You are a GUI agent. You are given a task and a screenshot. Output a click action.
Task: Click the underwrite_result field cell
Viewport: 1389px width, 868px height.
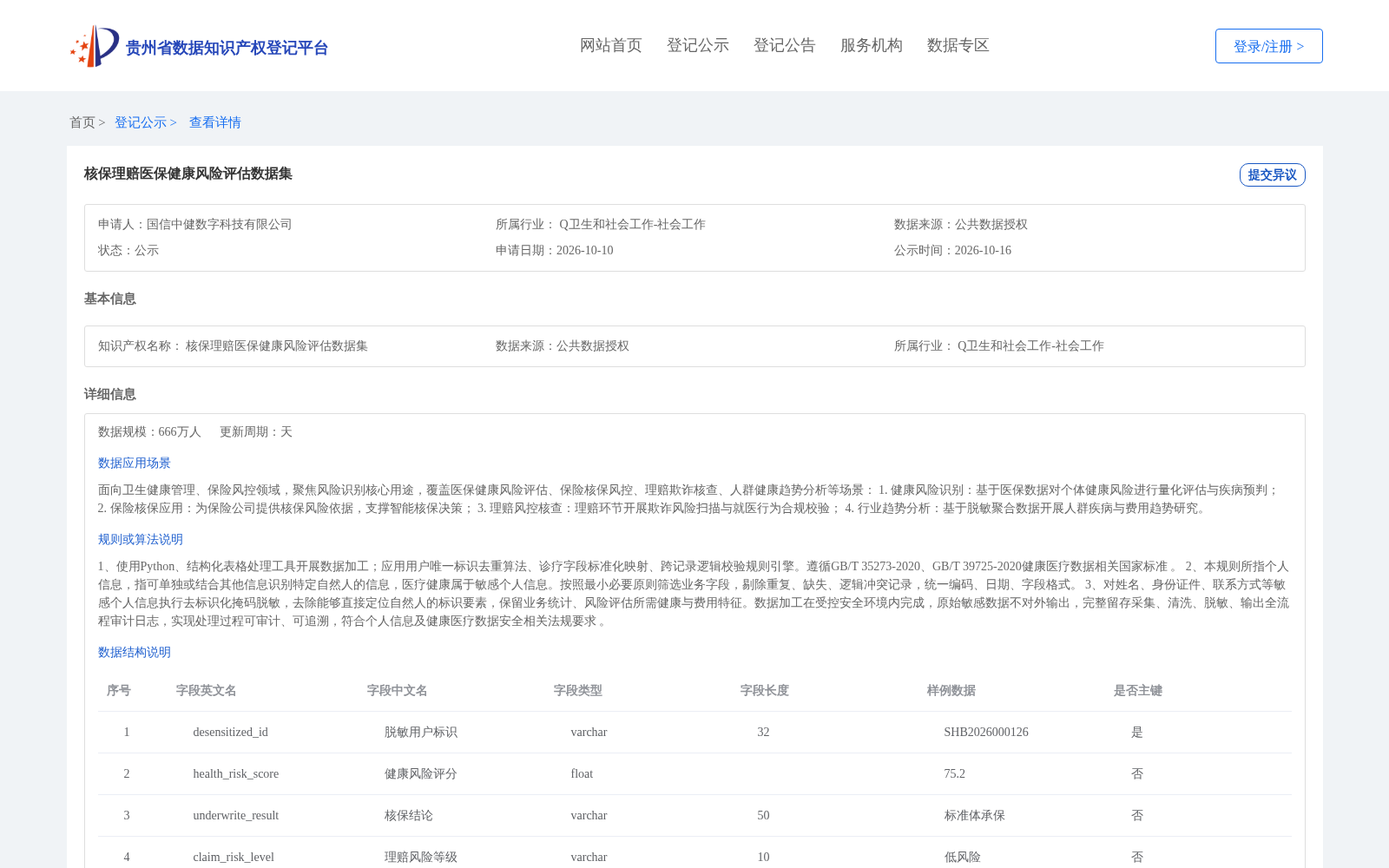(x=236, y=815)
